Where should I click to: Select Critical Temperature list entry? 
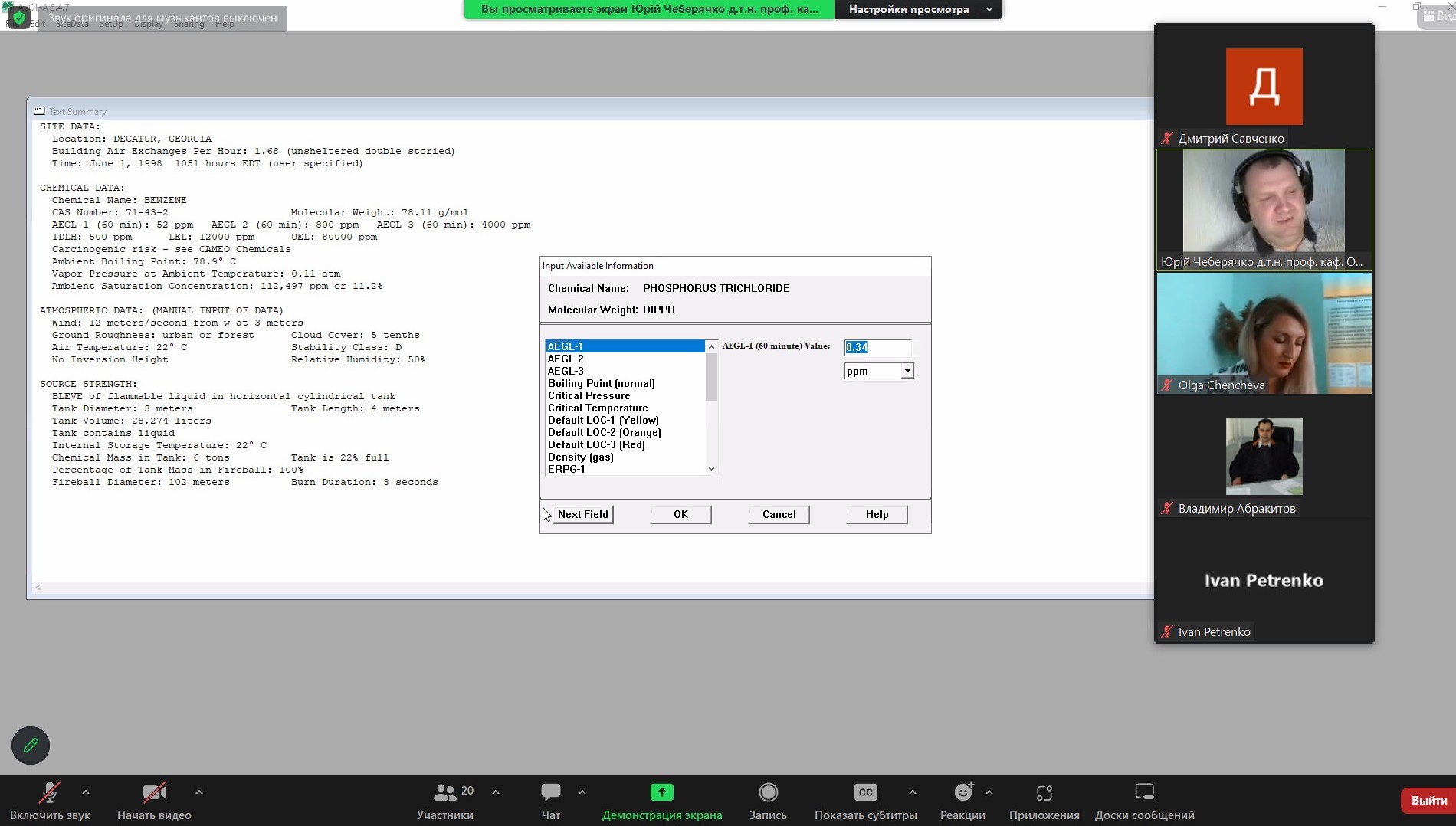click(x=625, y=408)
